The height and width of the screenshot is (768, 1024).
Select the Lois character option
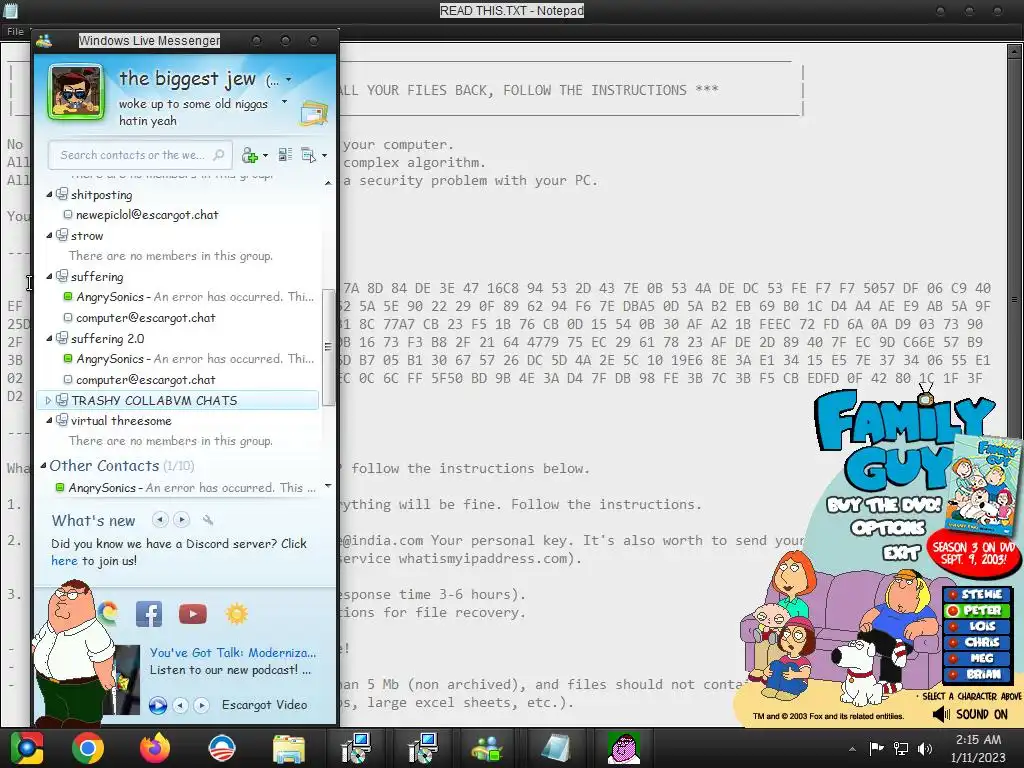coord(976,626)
